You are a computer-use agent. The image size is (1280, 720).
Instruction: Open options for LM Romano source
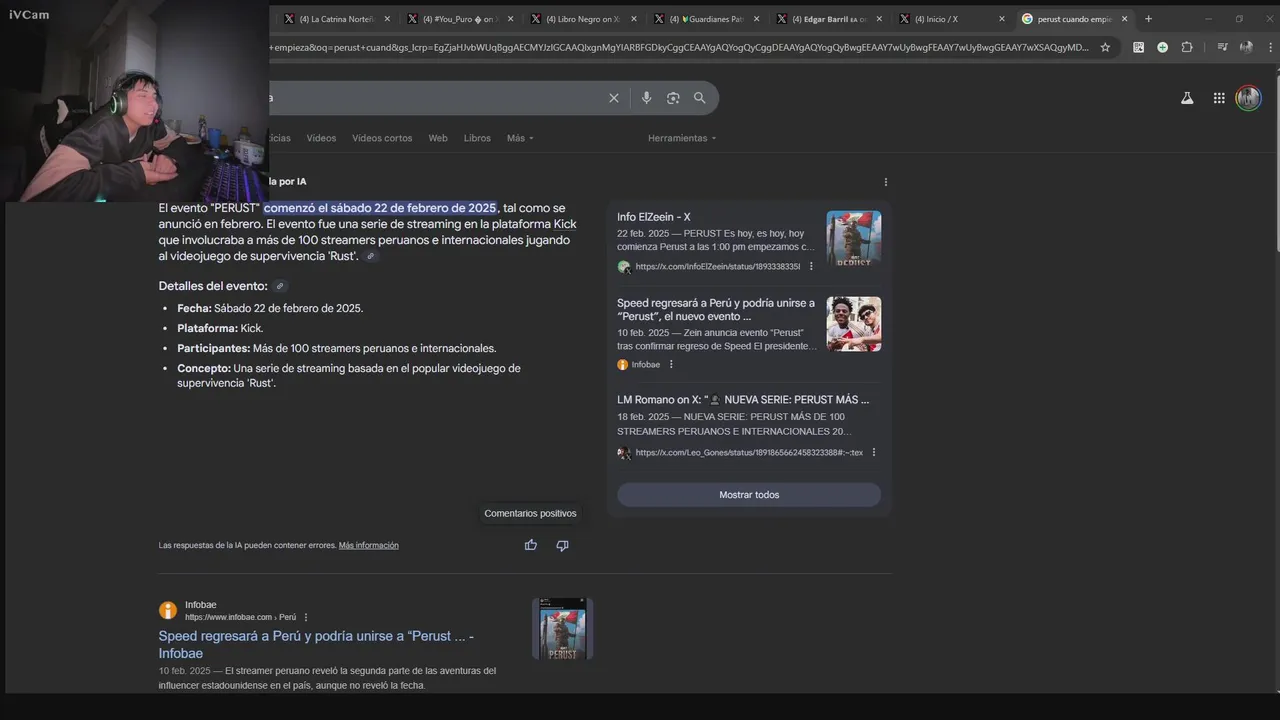click(874, 453)
